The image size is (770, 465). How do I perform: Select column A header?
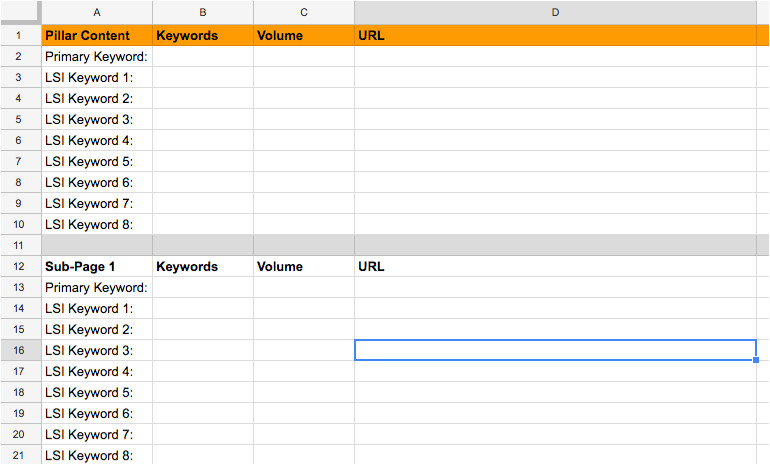tap(97, 12)
